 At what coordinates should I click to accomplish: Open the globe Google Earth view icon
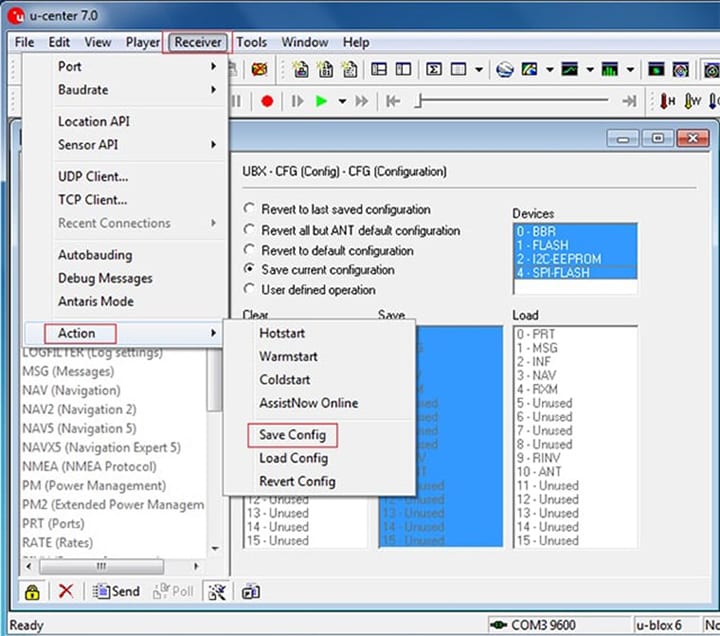click(x=505, y=69)
